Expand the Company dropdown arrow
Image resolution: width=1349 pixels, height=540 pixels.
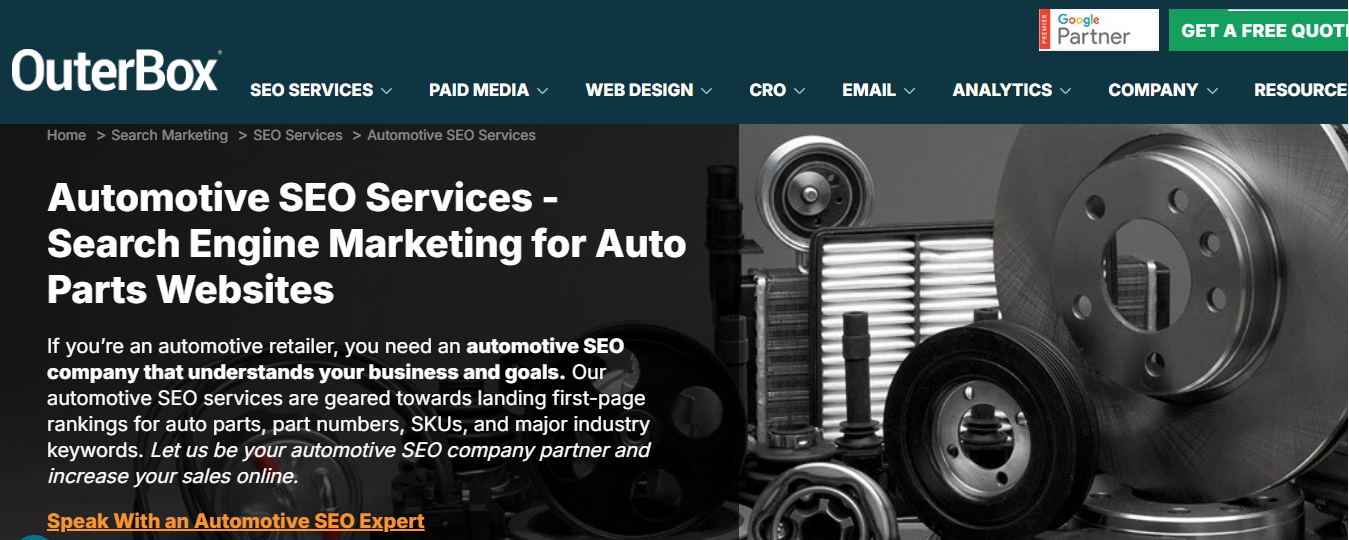pos(1212,91)
